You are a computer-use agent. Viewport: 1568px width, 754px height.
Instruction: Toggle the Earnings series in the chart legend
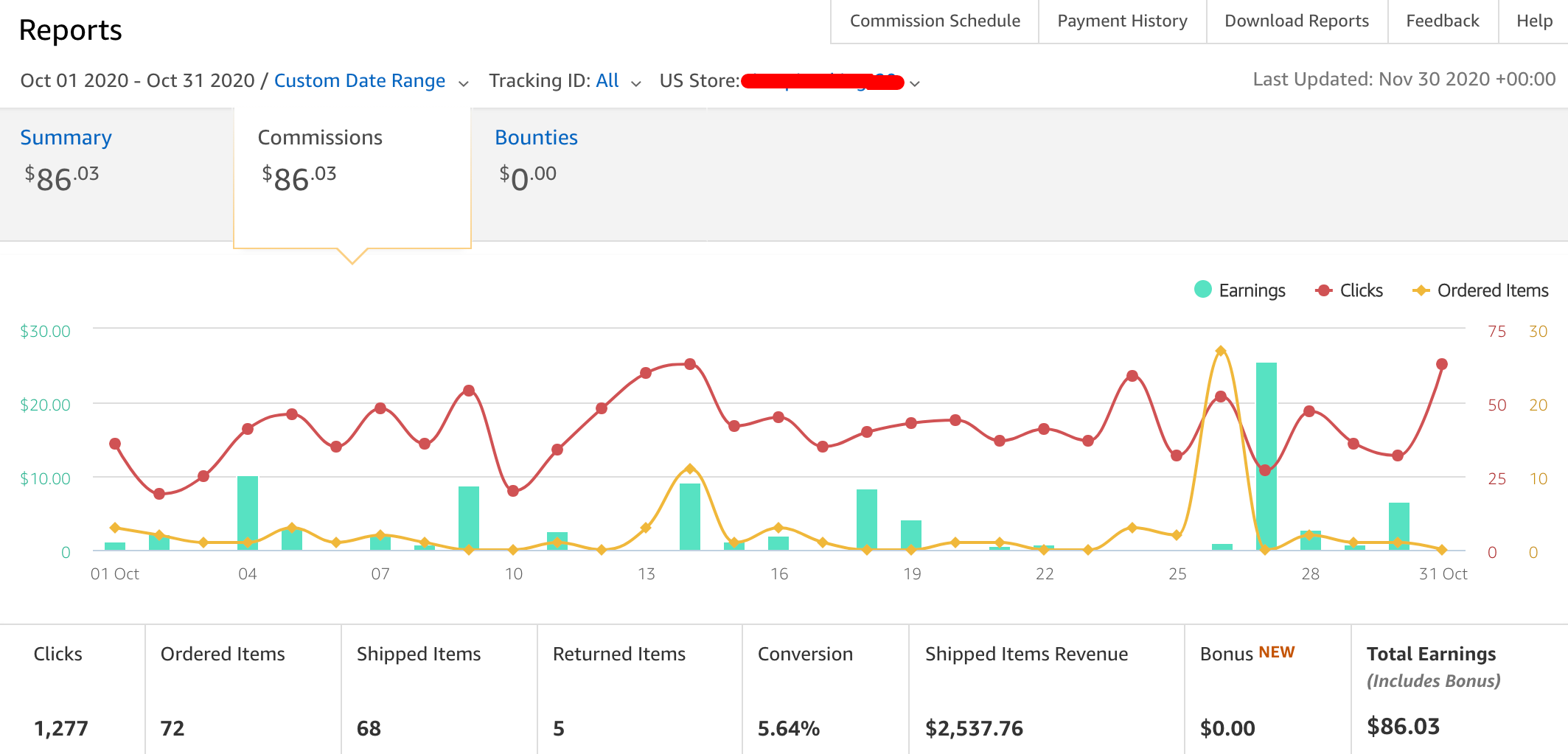[x=1239, y=290]
